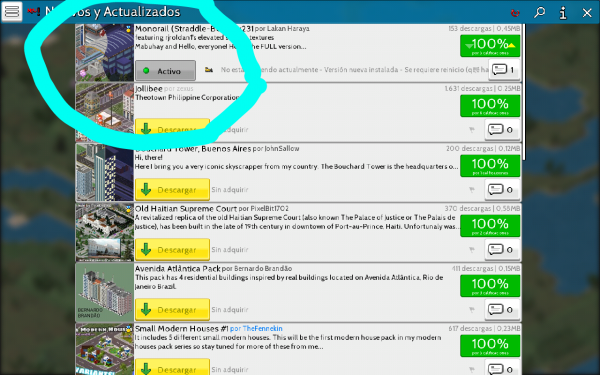Click the Jollibee plugin title
Viewport: 600px width, 375px height.
148,89
